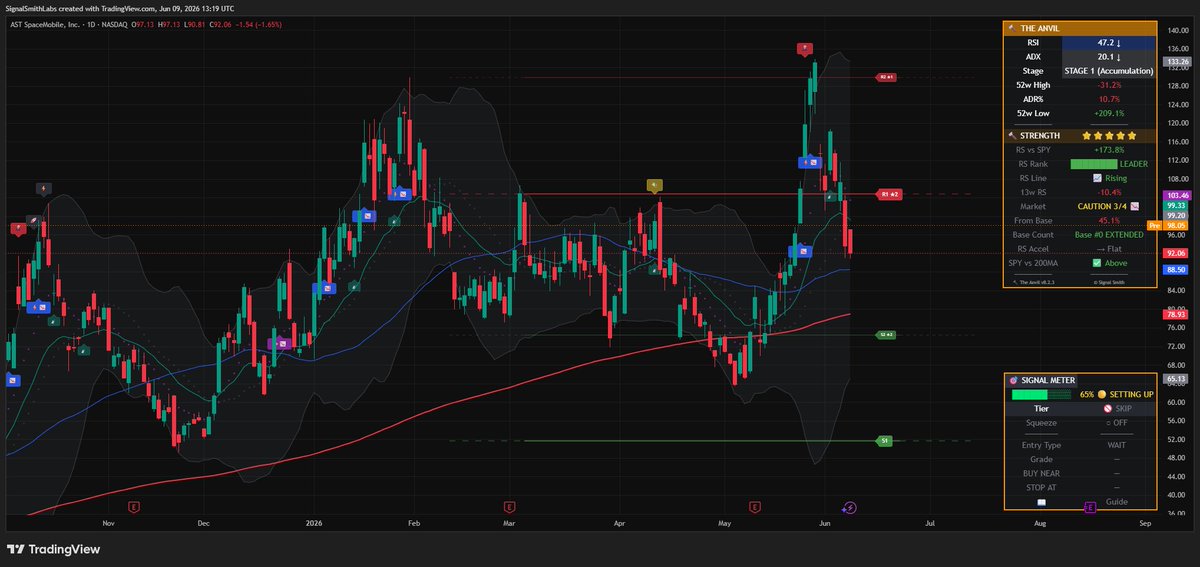Open the book icon in Signal Meter
The width and height of the screenshot is (1200, 567).
[1041, 502]
